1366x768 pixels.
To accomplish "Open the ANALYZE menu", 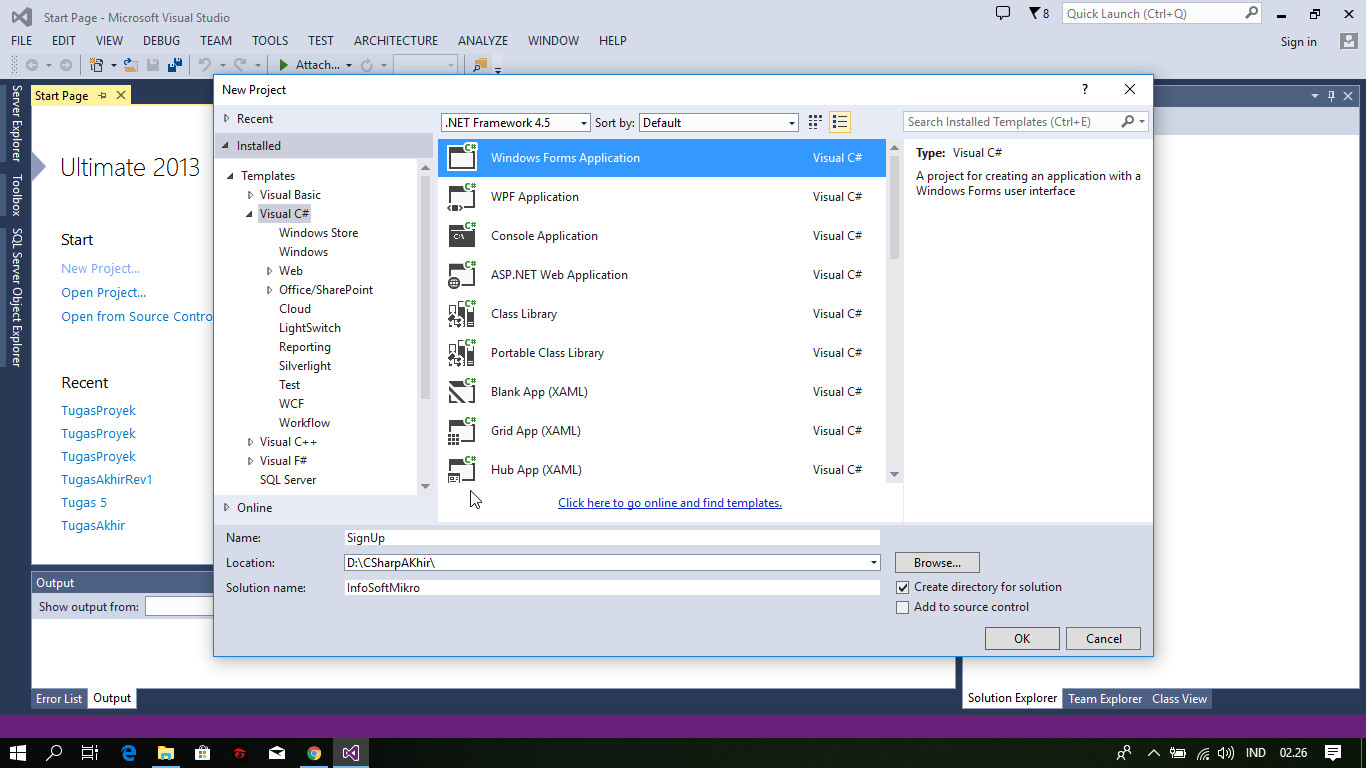I will pos(483,41).
